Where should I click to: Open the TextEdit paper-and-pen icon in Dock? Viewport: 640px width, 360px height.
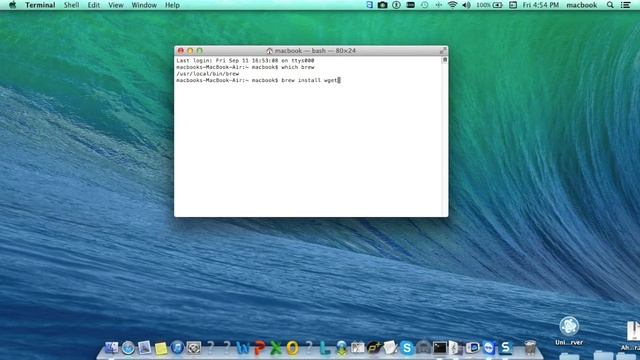click(x=390, y=347)
